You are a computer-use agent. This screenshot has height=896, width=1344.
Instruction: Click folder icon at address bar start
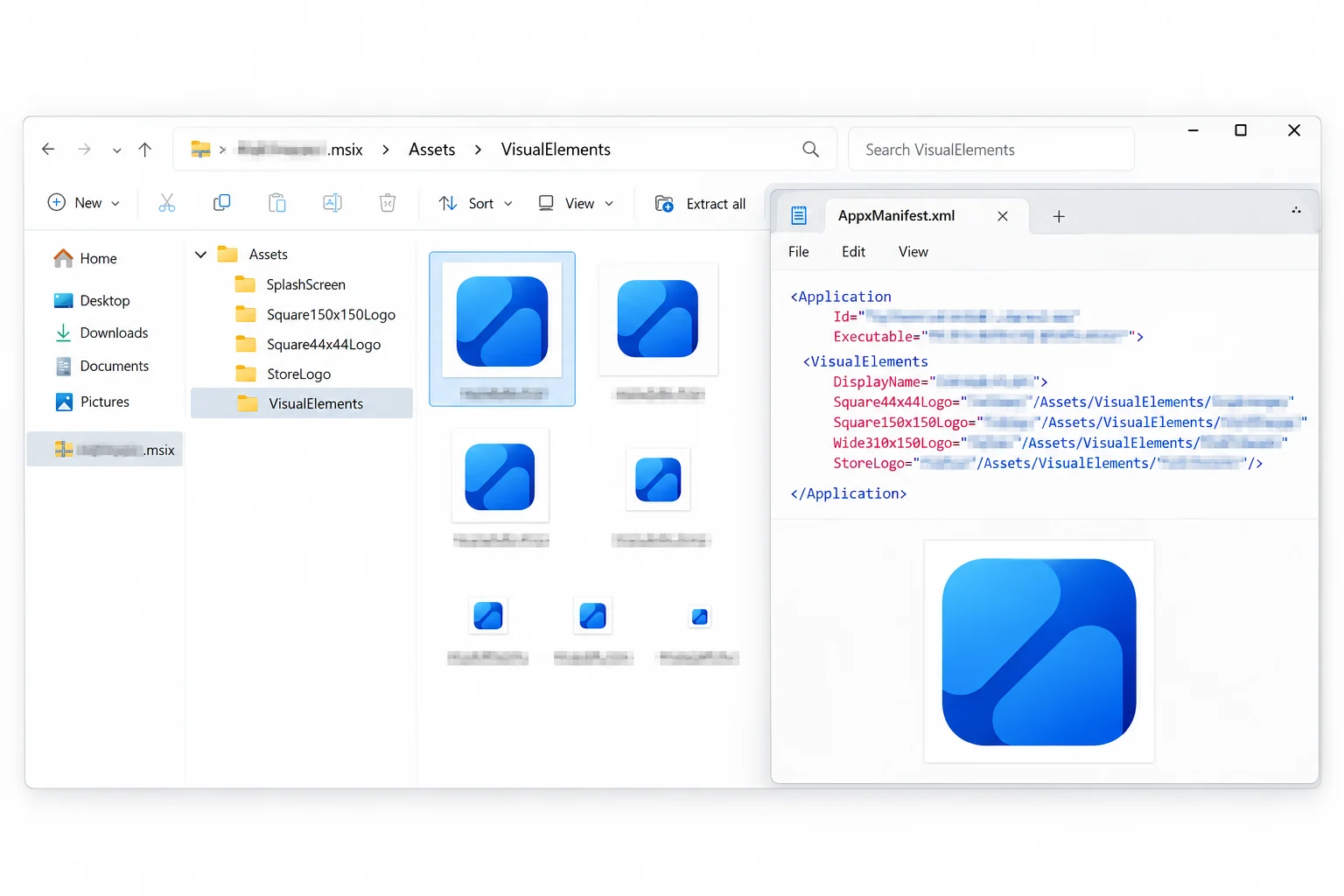[x=201, y=150]
